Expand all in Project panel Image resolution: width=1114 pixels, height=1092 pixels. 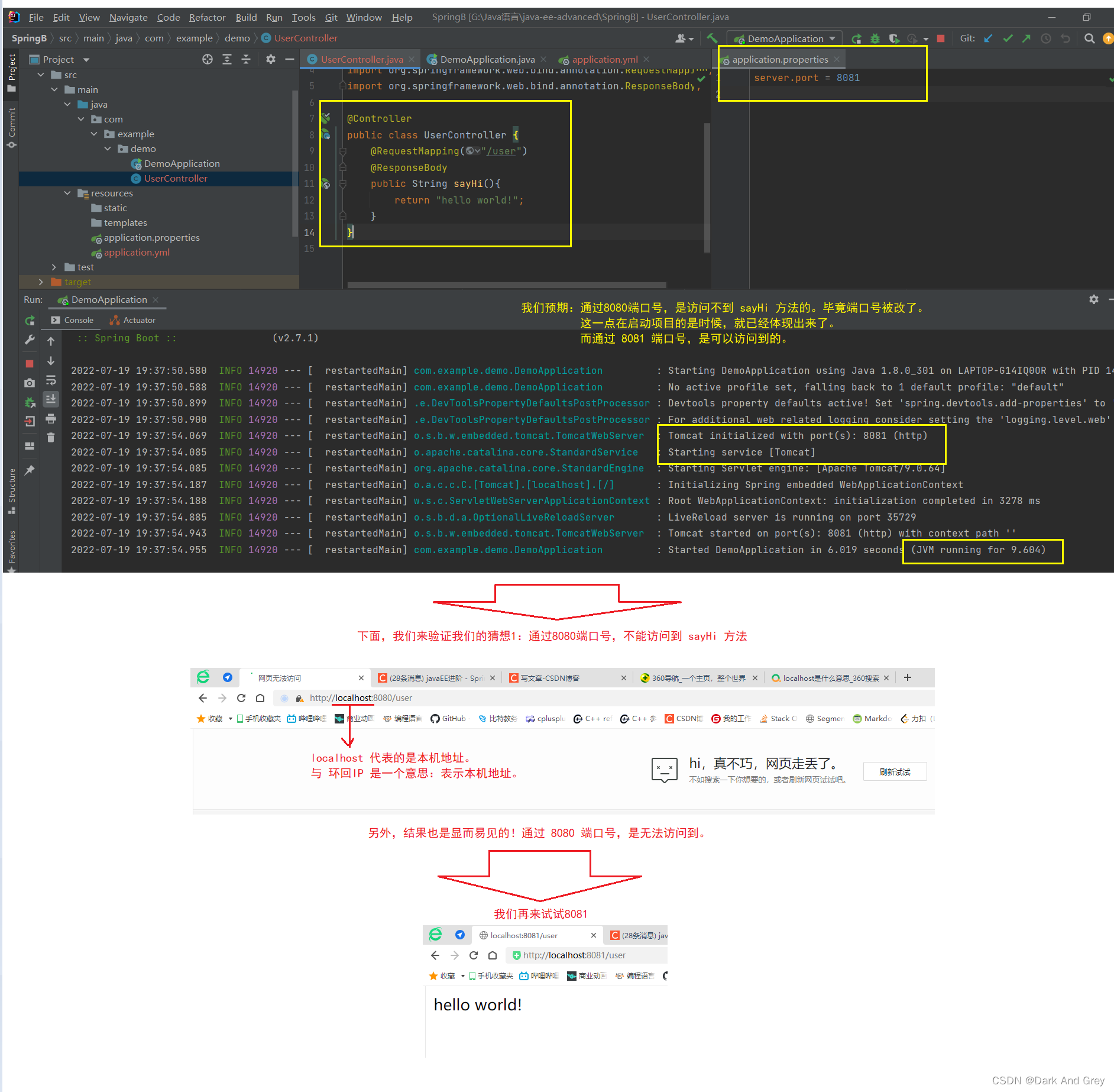pyautogui.click(x=227, y=59)
